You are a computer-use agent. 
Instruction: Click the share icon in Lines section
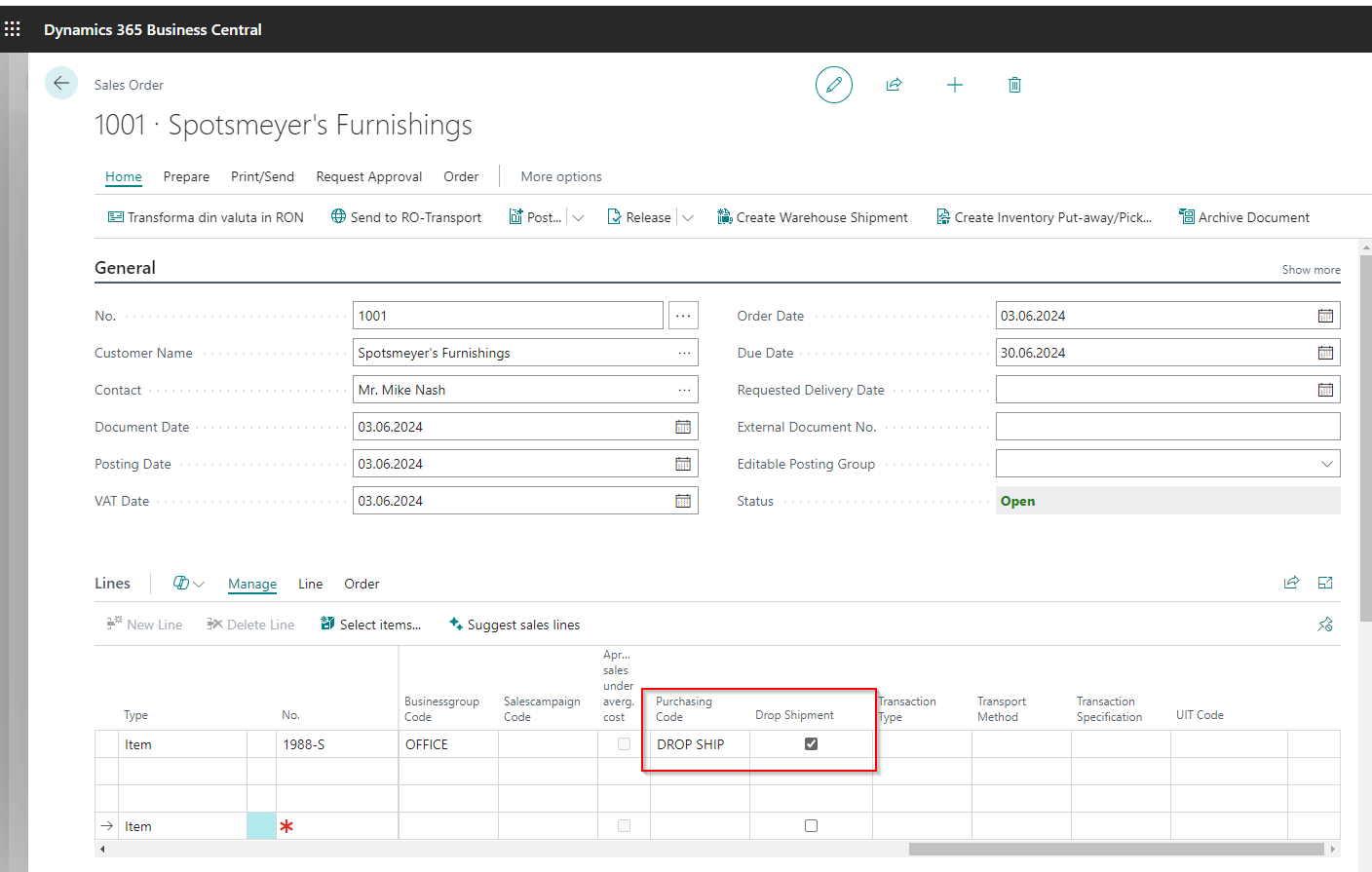click(x=1291, y=583)
